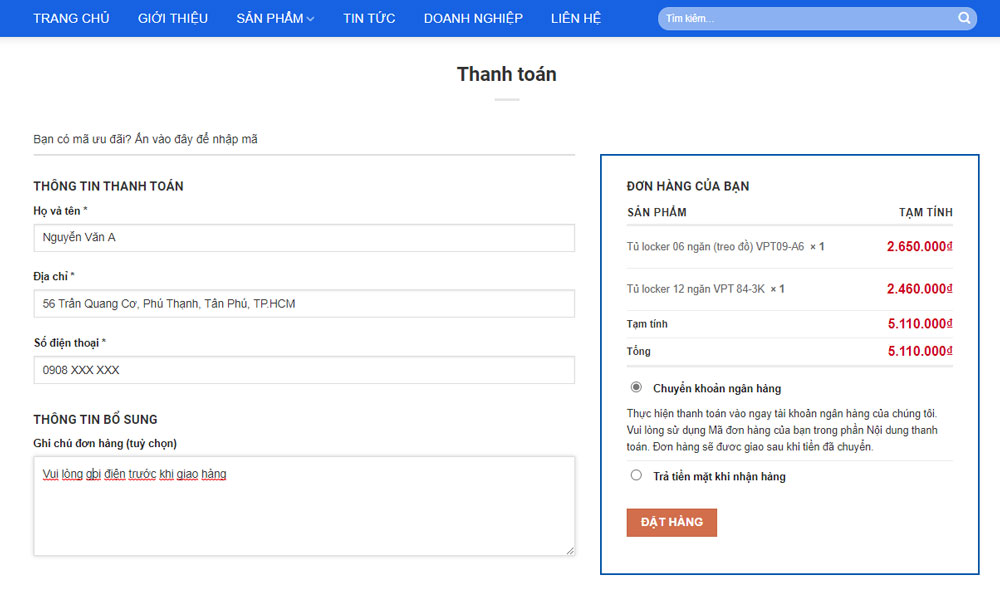Open the TRANG CHỦ menu item

pos(71,18)
